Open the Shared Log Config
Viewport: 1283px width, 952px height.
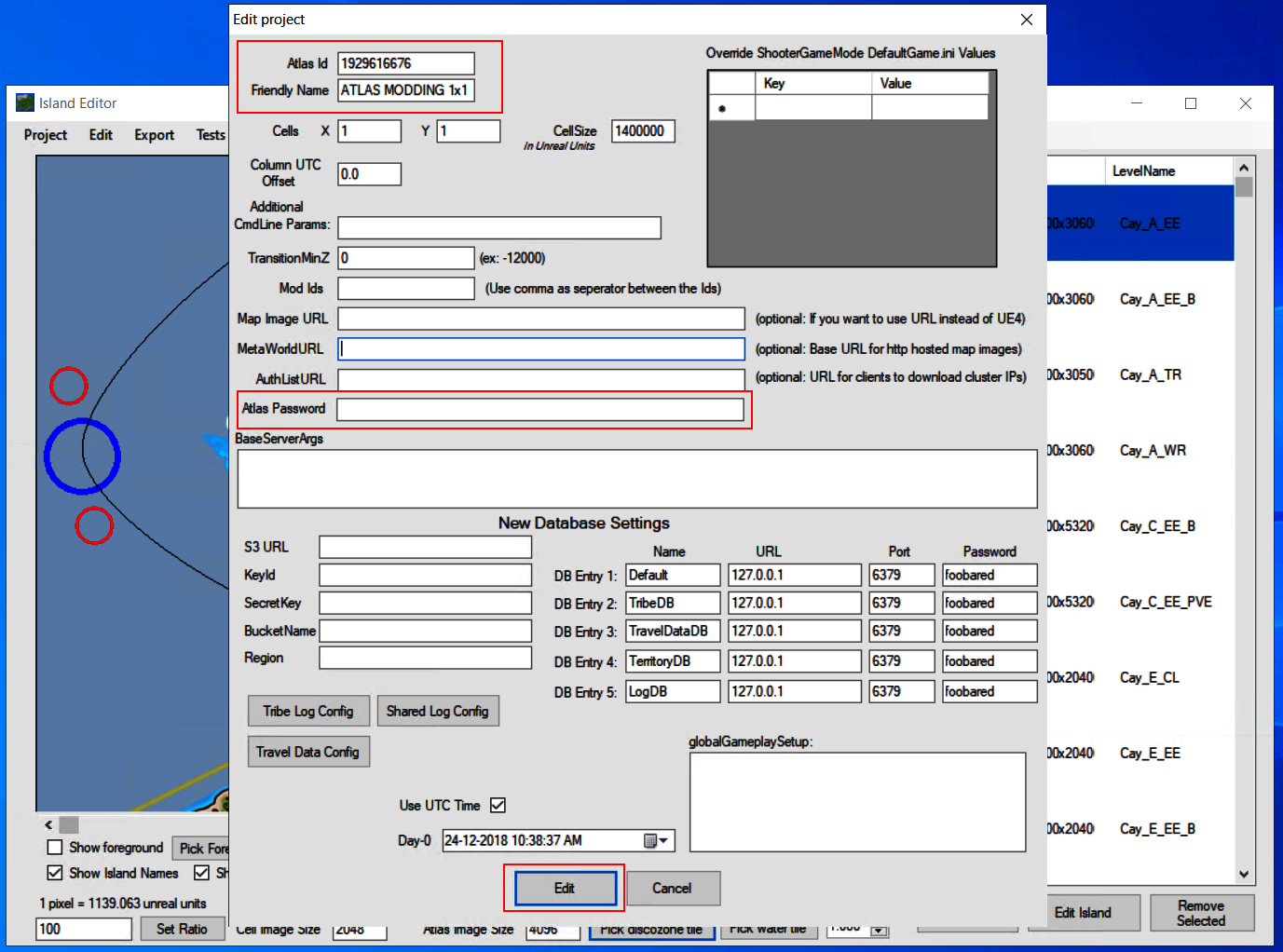(x=438, y=711)
